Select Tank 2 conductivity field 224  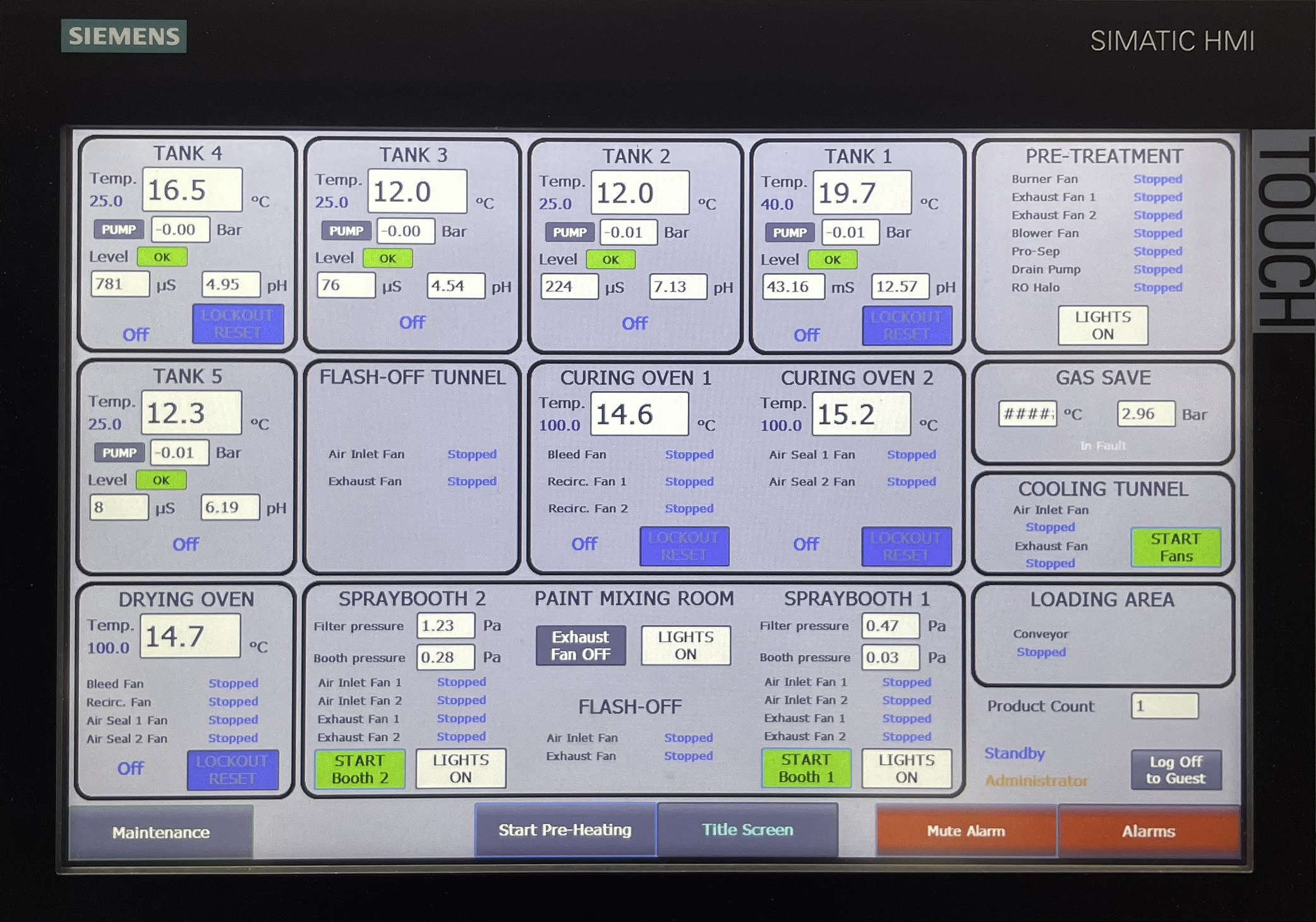(569, 287)
